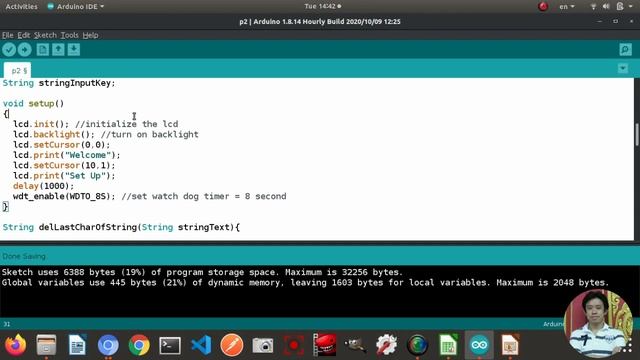Open the gear and wrench settings dock icon
The image size is (640, 360).
[386, 345]
